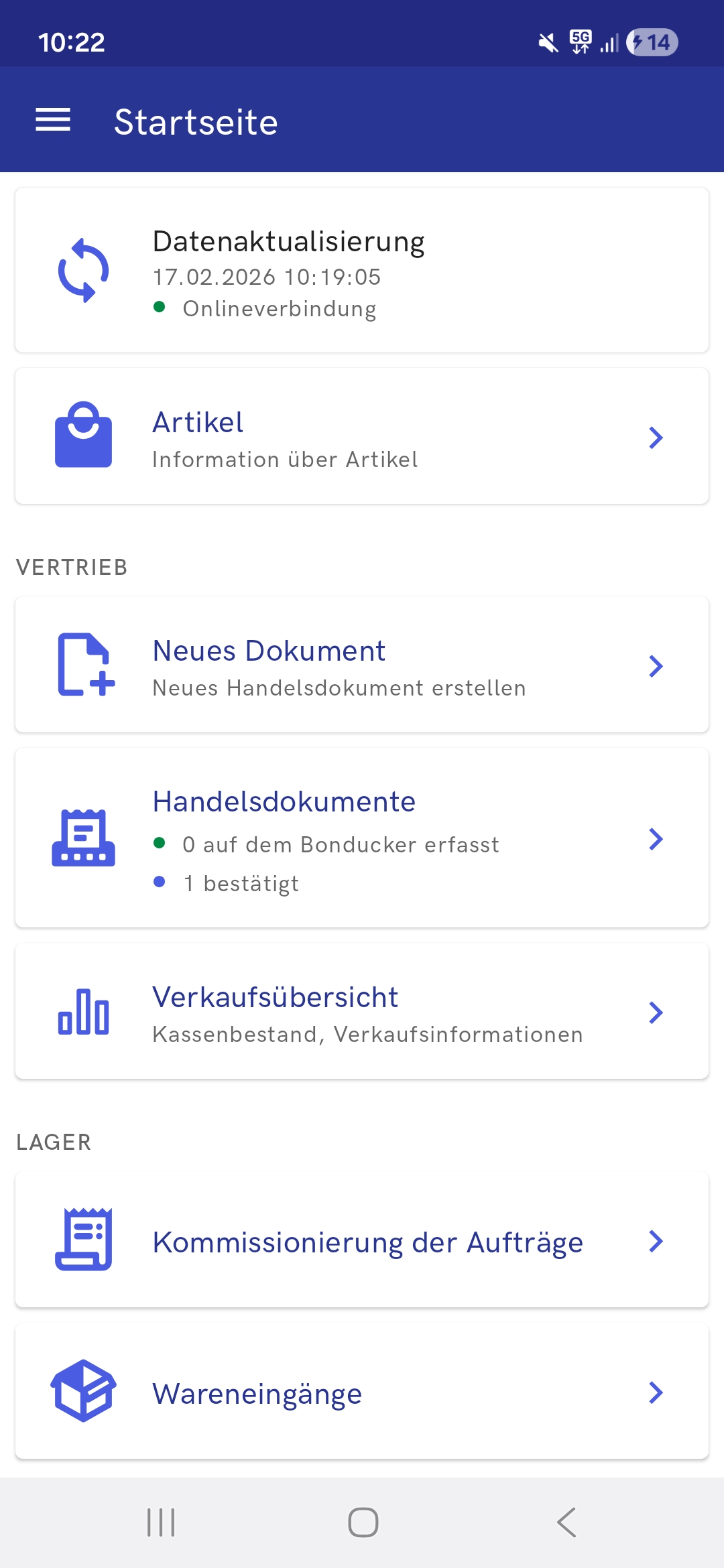Tap '0 auf dem Bonducker erfasst' status
724x1568 pixels.
tap(341, 845)
